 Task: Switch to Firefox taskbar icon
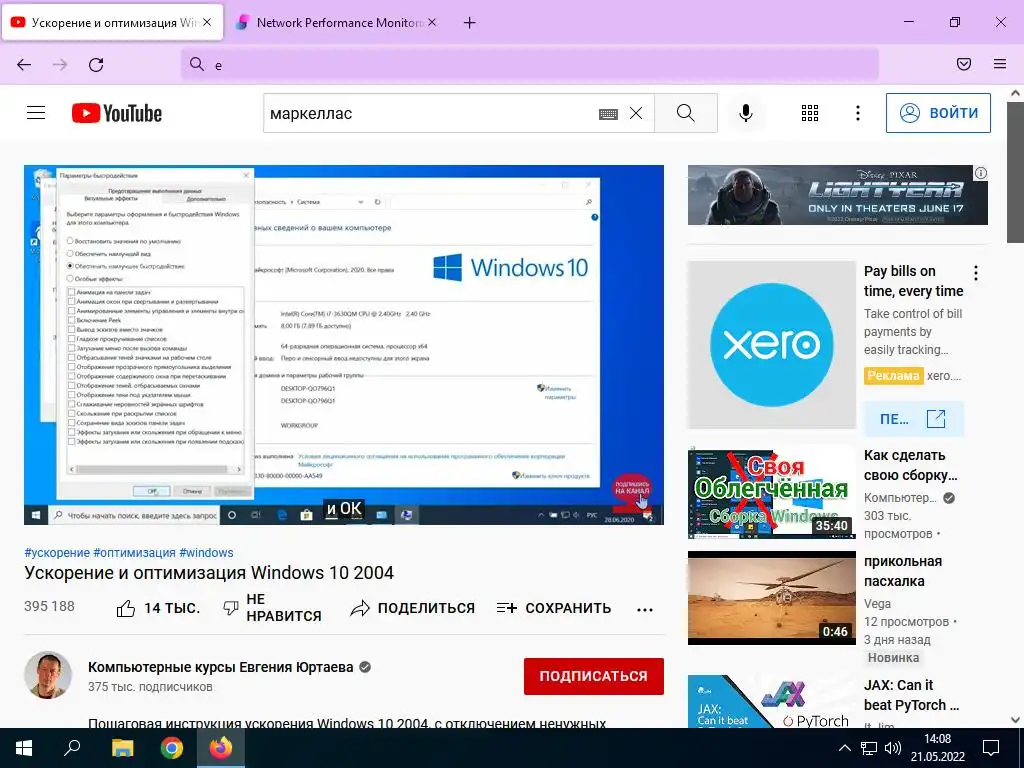pos(221,748)
